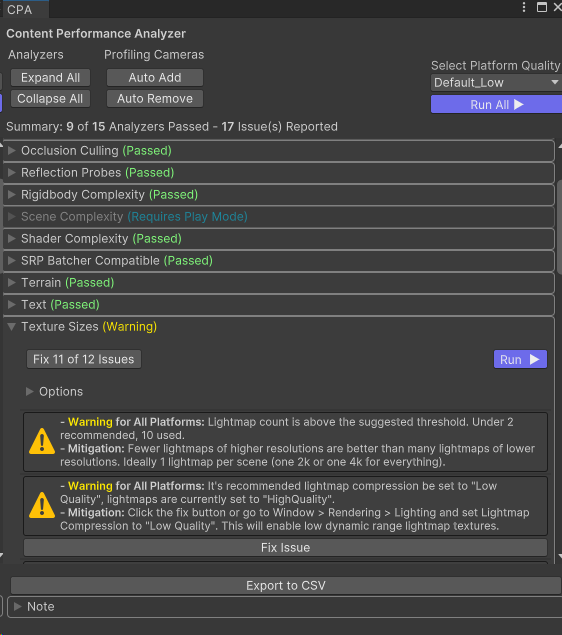
Task: Click the analyzer list vertical scrollbar
Action: pos(559,228)
